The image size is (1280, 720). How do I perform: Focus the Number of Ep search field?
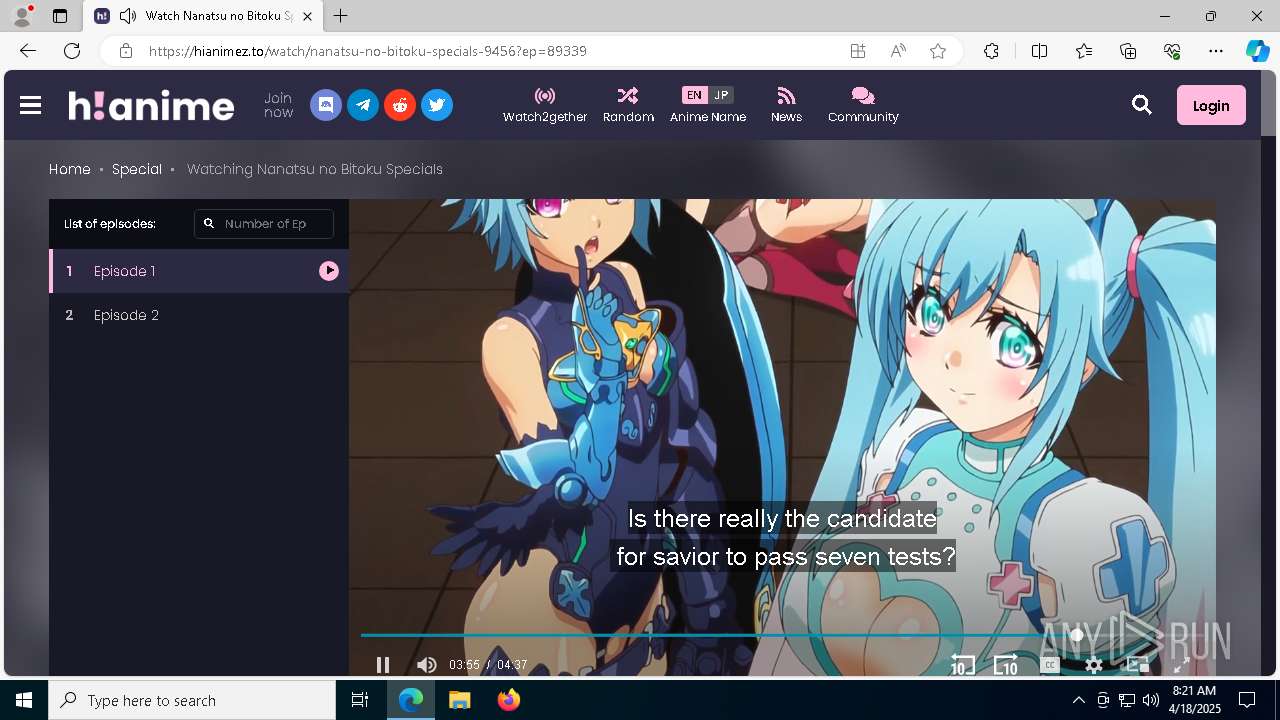point(264,224)
